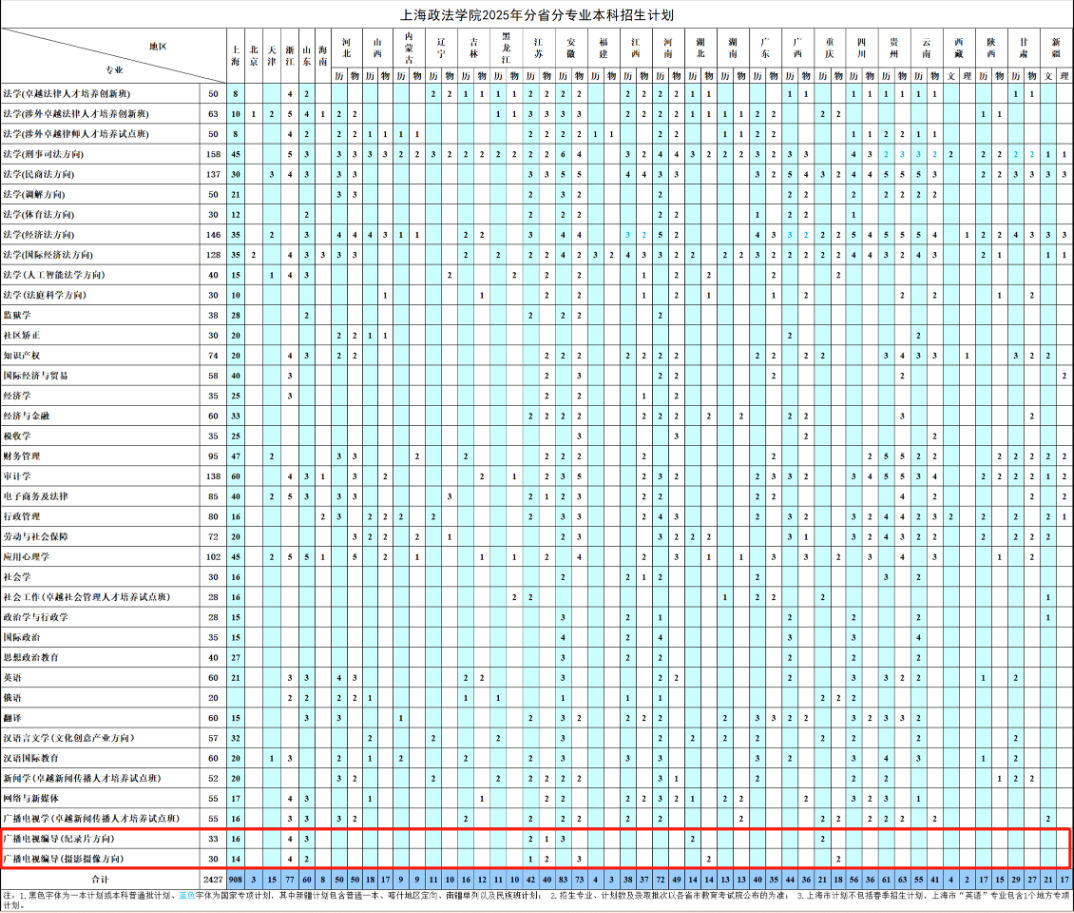
Task: Select the 政治学与行政学 row label
Action: pos(36,617)
